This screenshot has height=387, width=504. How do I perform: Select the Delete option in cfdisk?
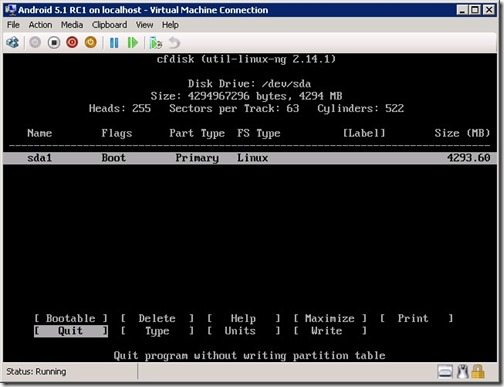pyautogui.click(x=157, y=318)
